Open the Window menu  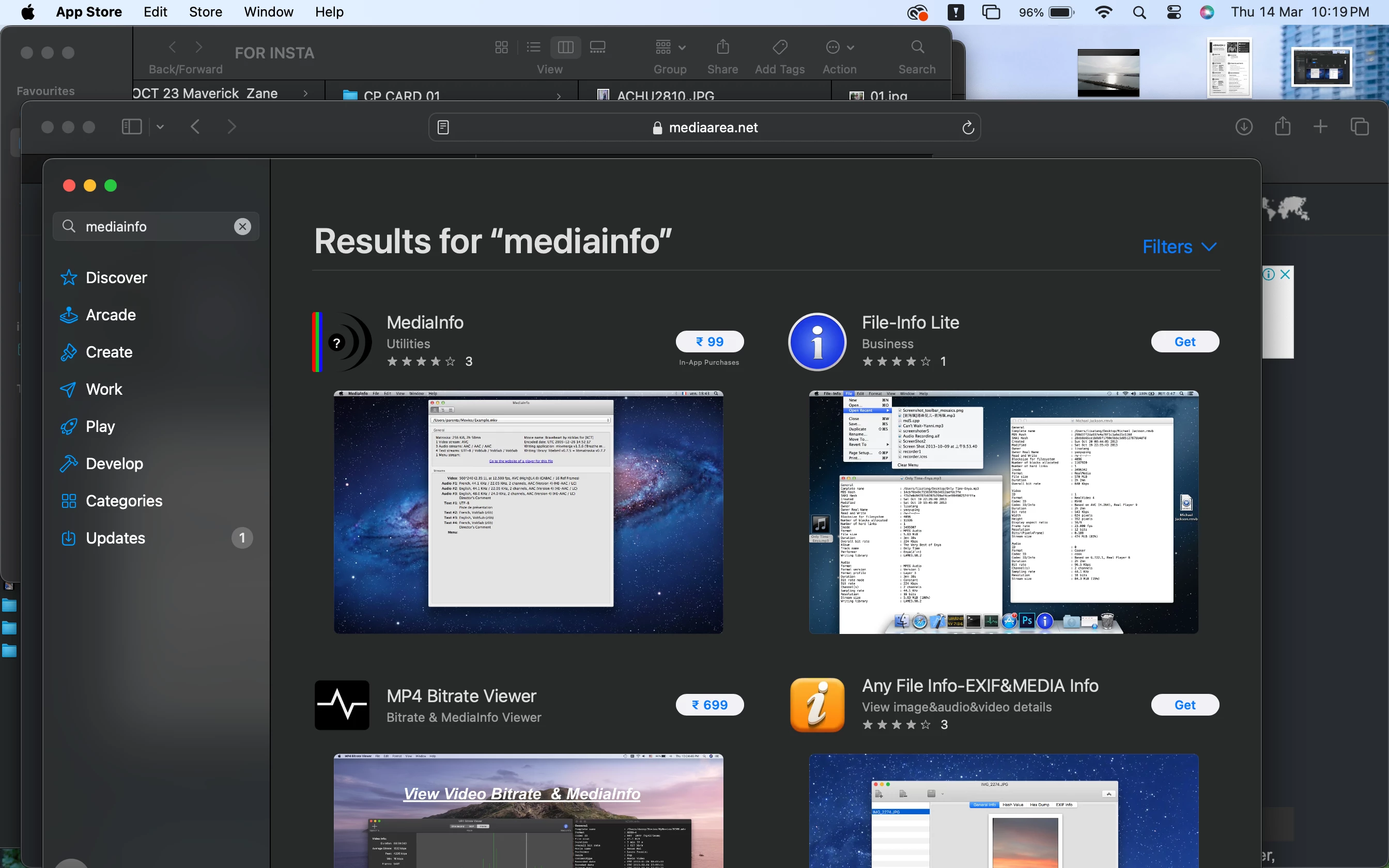268,12
